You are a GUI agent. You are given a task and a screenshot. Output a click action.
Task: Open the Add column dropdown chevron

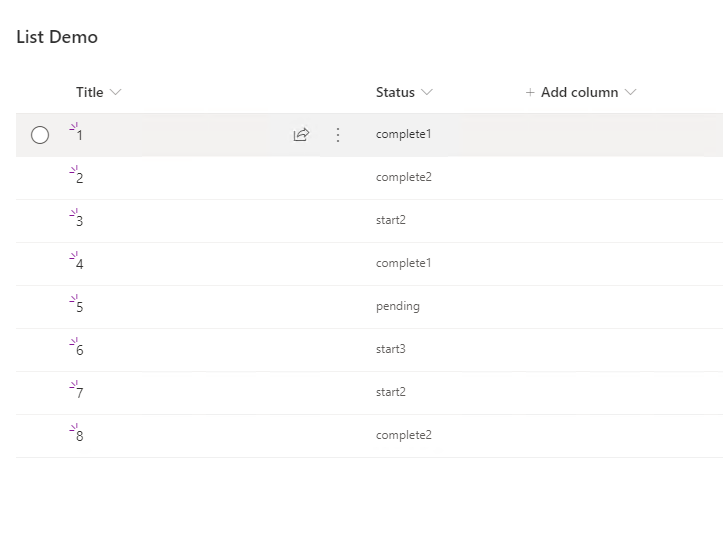click(630, 93)
